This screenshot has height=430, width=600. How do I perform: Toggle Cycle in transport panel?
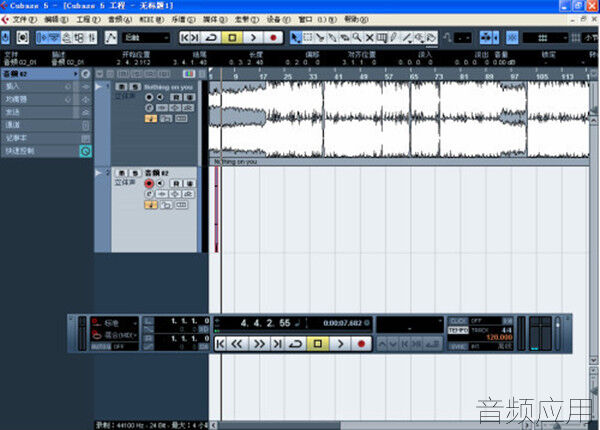point(296,344)
